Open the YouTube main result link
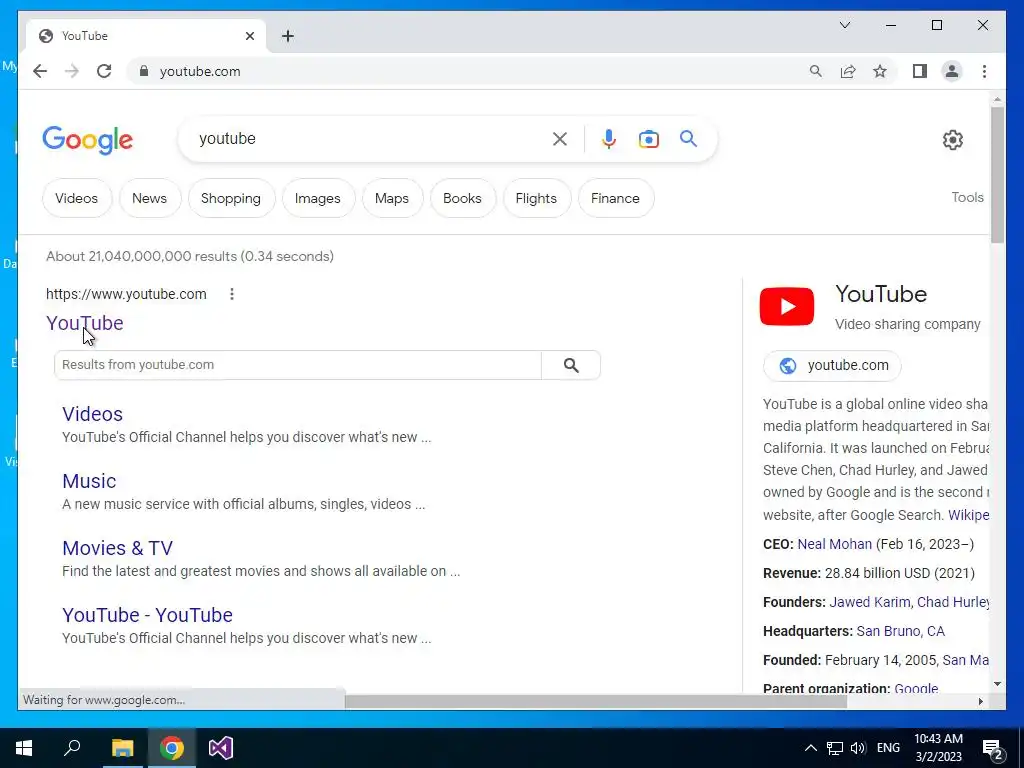Viewport: 1024px width, 768px height. tap(85, 323)
